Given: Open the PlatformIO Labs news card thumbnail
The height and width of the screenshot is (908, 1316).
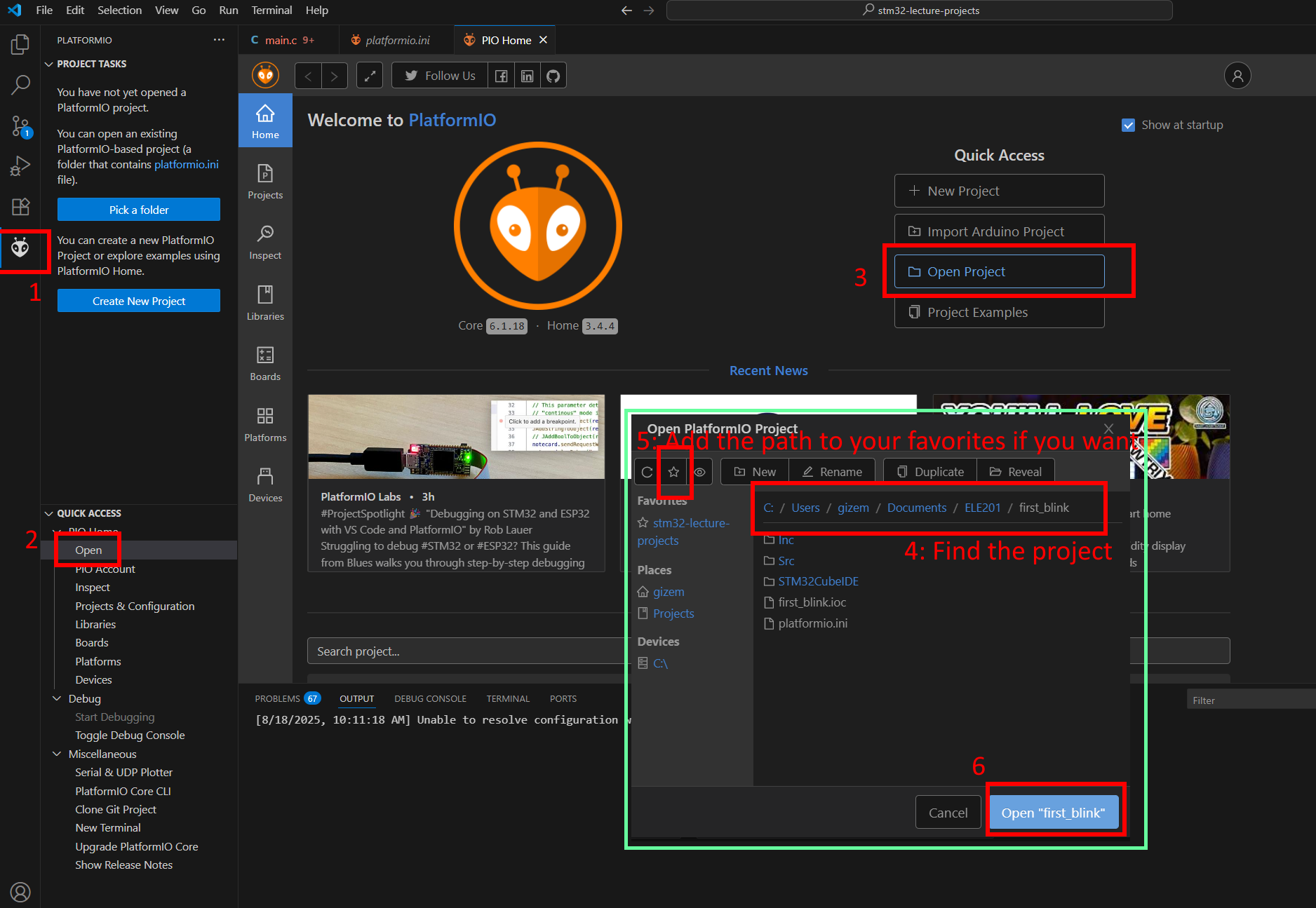Looking at the screenshot, I should [x=456, y=437].
